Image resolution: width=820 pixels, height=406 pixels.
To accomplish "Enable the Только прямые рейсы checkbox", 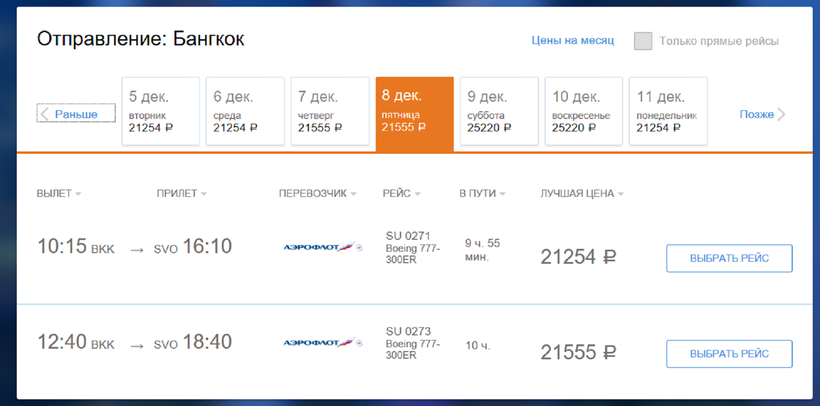I will 643,41.
